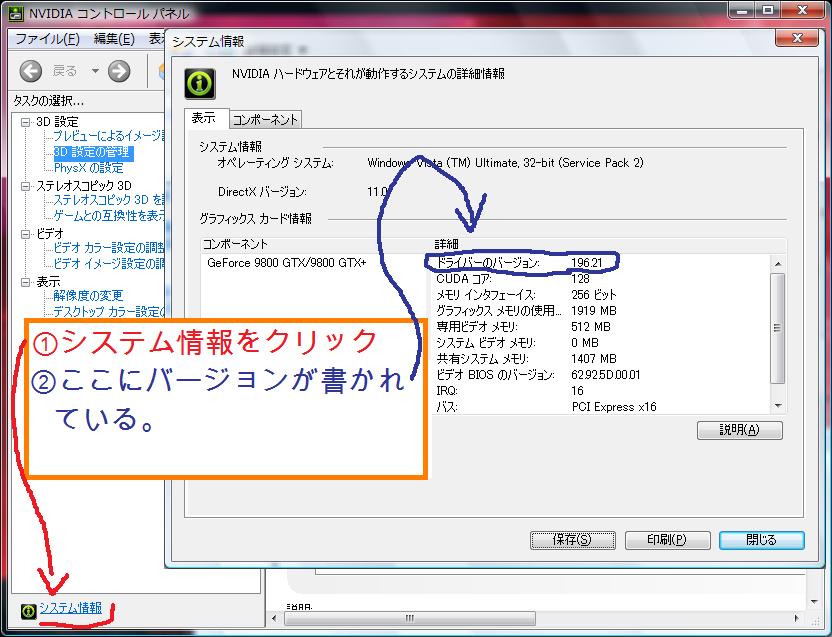Screen dimensions: 832x637
Task: Click the 閉じる button
Action: 761,540
